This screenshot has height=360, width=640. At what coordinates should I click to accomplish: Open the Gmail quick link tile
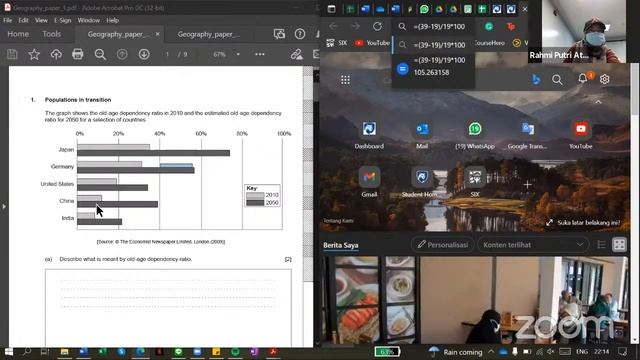pos(369,182)
